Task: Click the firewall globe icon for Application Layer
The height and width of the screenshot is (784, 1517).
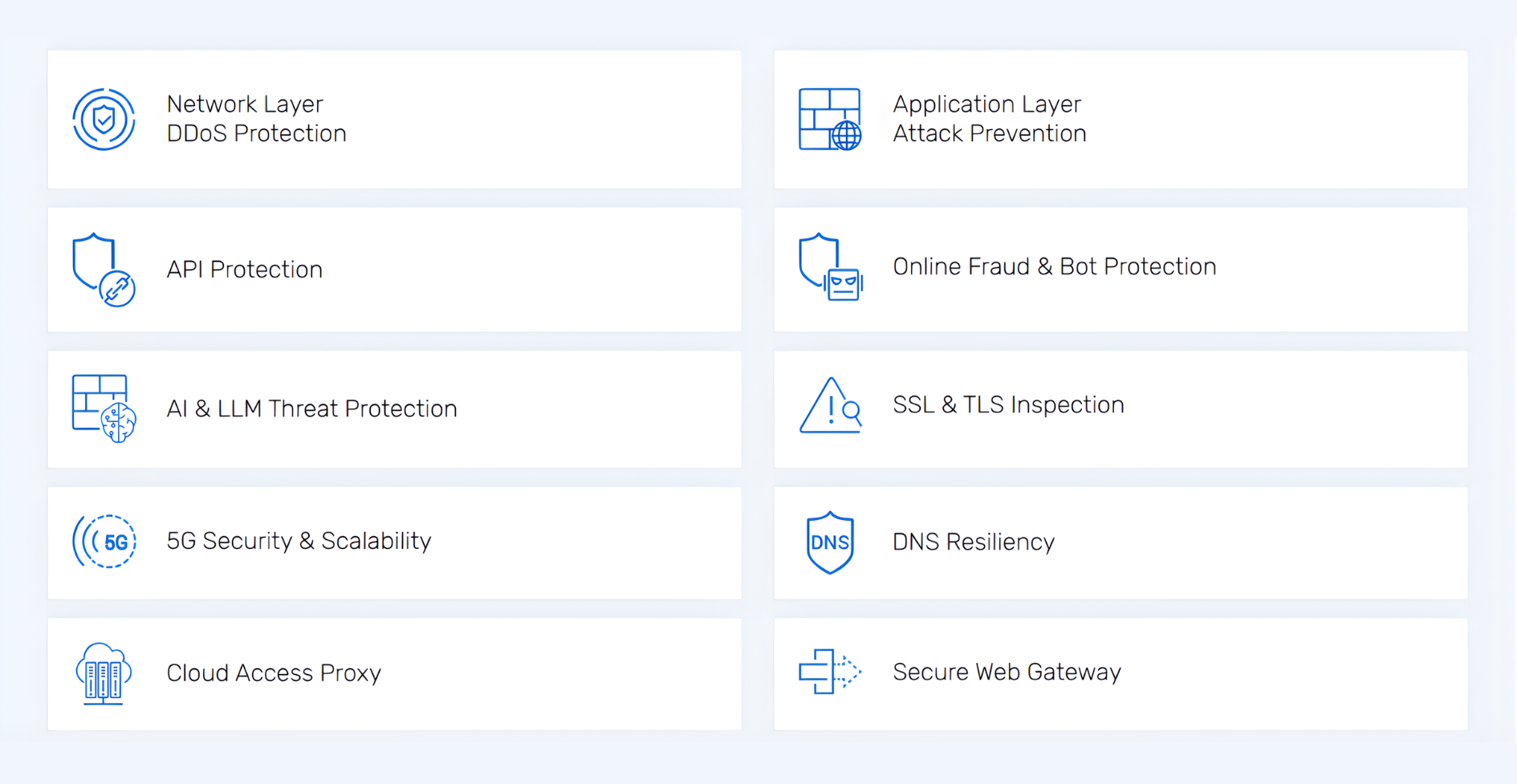Action: pyautogui.click(x=830, y=120)
